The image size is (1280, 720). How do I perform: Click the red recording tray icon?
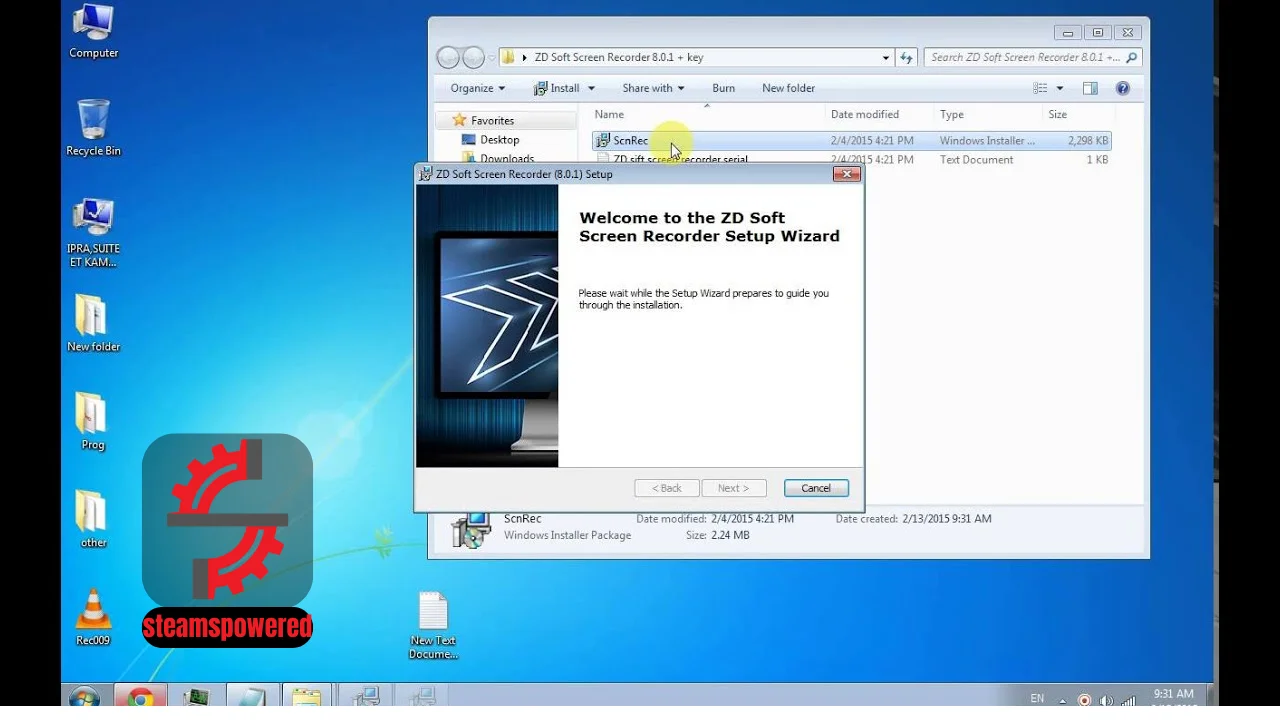click(1085, 700)
